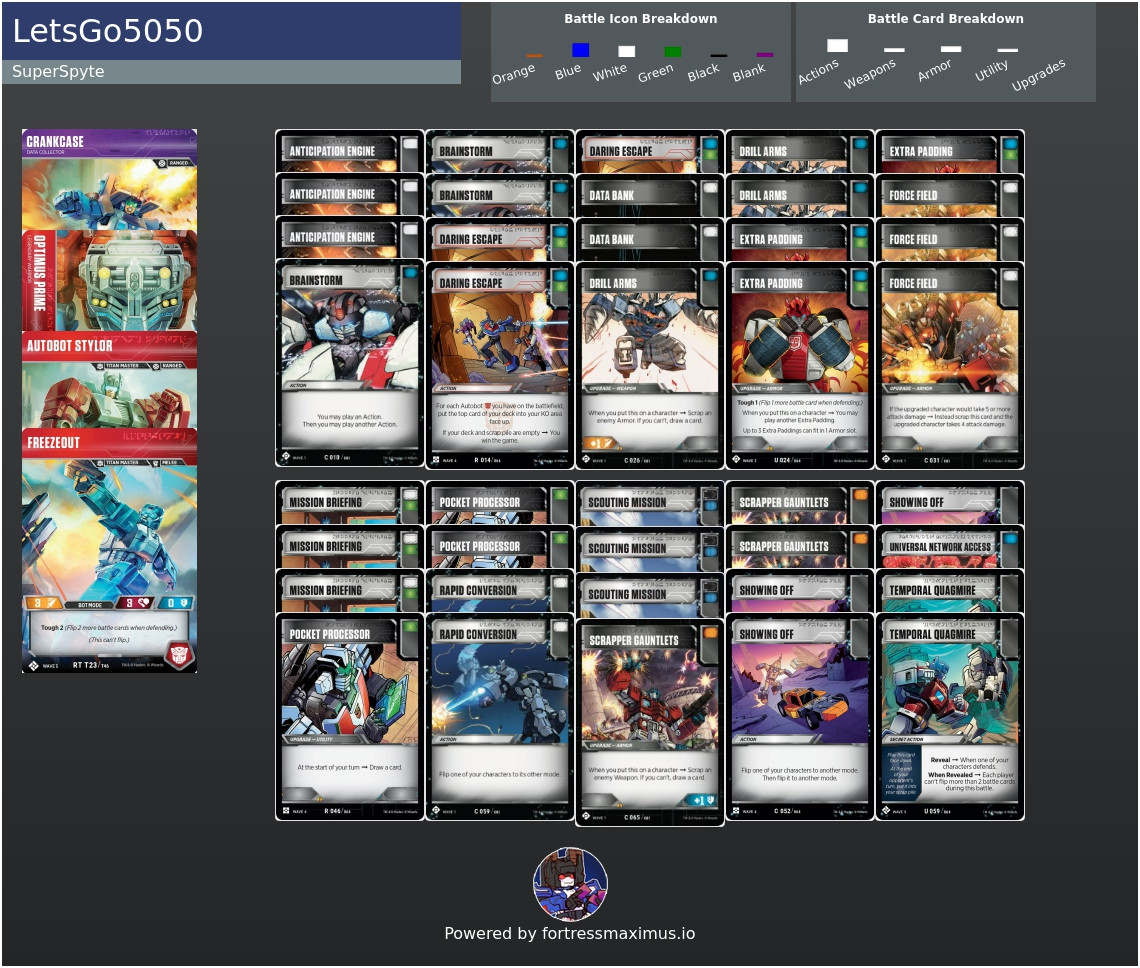The width and height of the screenshot is (1140, 968).
Task: Click the Rapid Conversion flip rules text
Action: click(499, 775)
